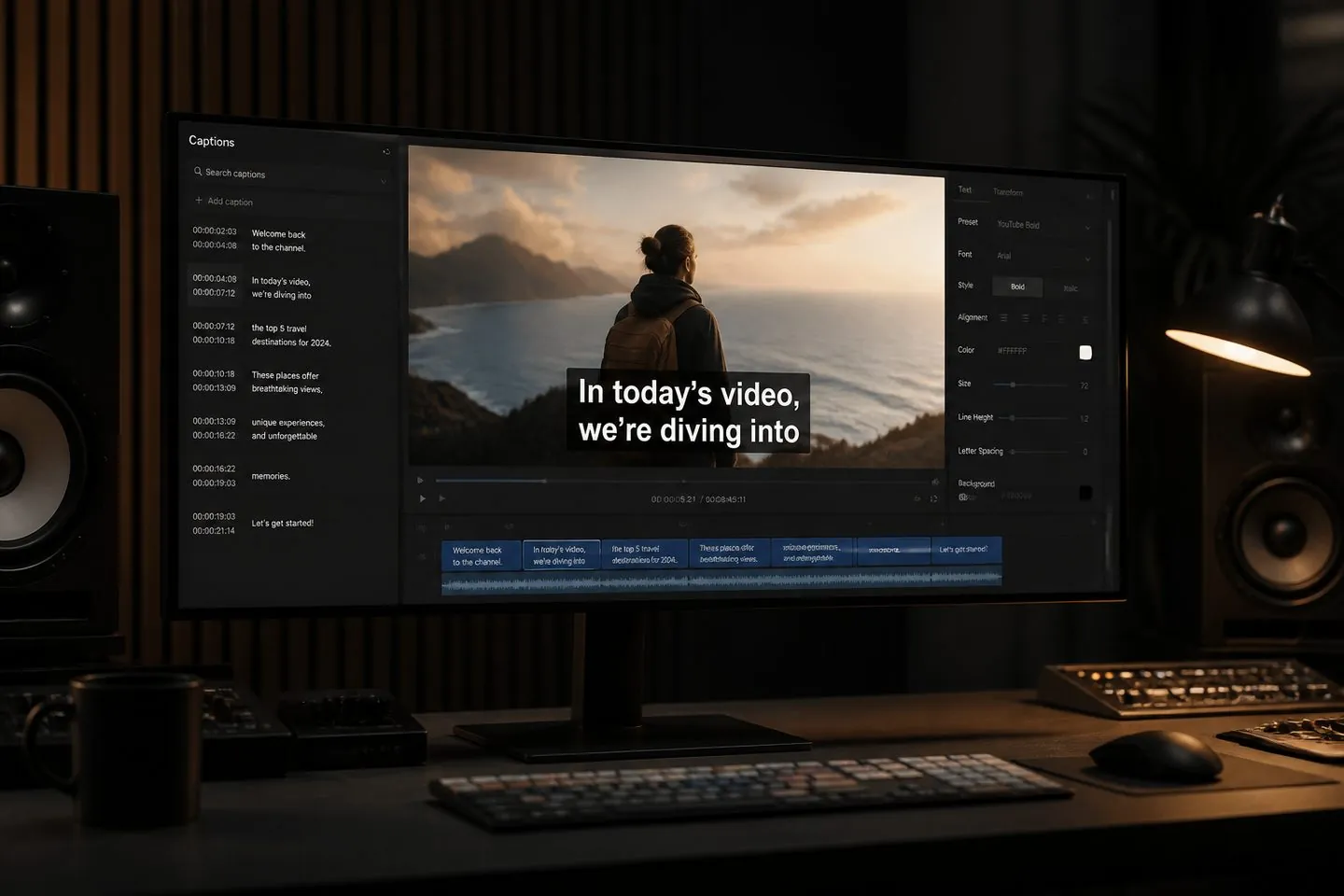The height and width of the screenshot is (896, 1344).
Task: Switch to the Text tab
Action: (x=965, y=189)
